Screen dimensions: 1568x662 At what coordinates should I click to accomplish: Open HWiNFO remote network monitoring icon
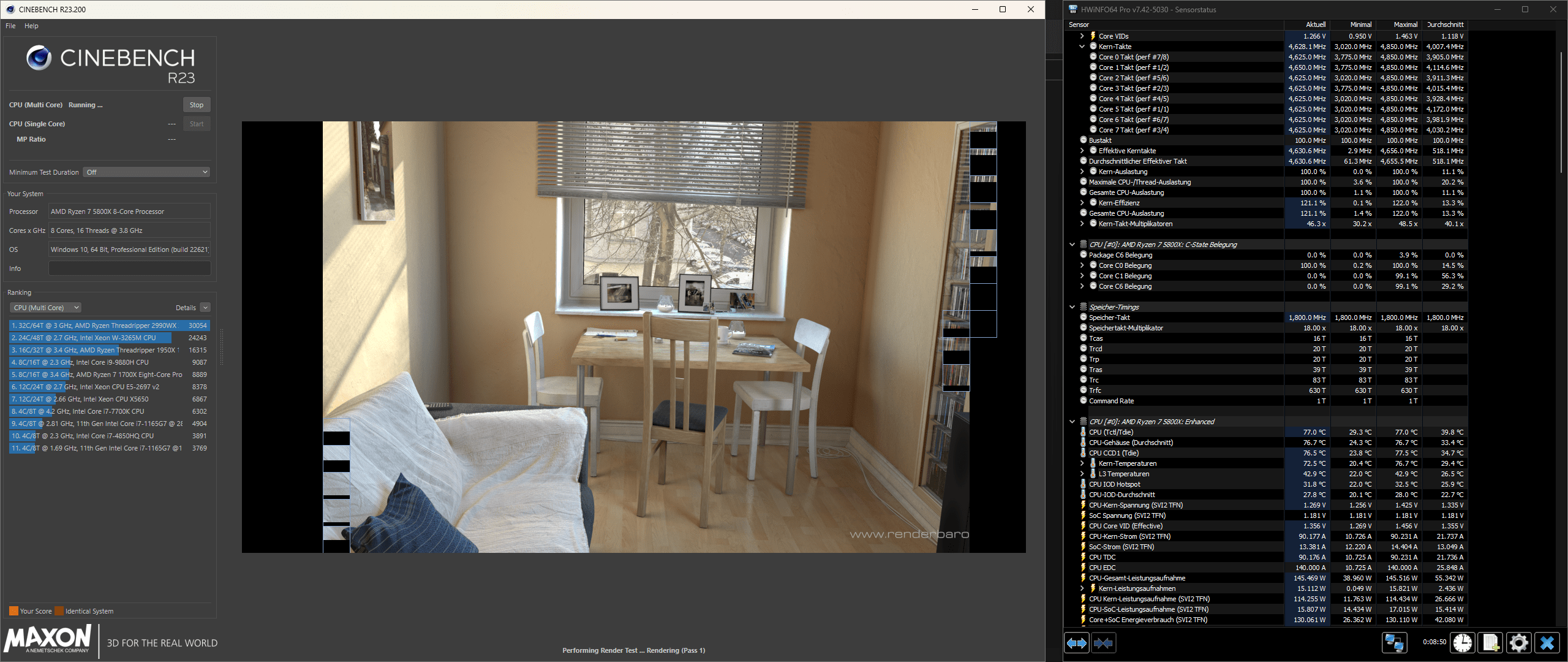point(1395,642)
